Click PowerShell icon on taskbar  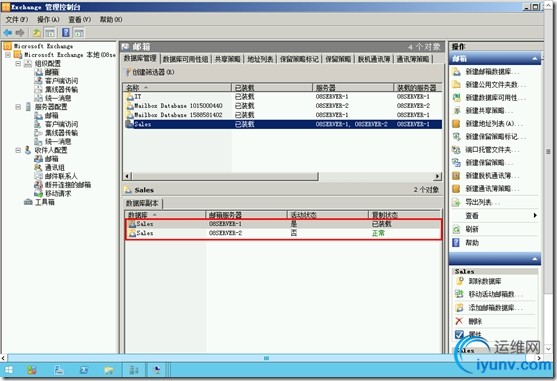(84, 370)
